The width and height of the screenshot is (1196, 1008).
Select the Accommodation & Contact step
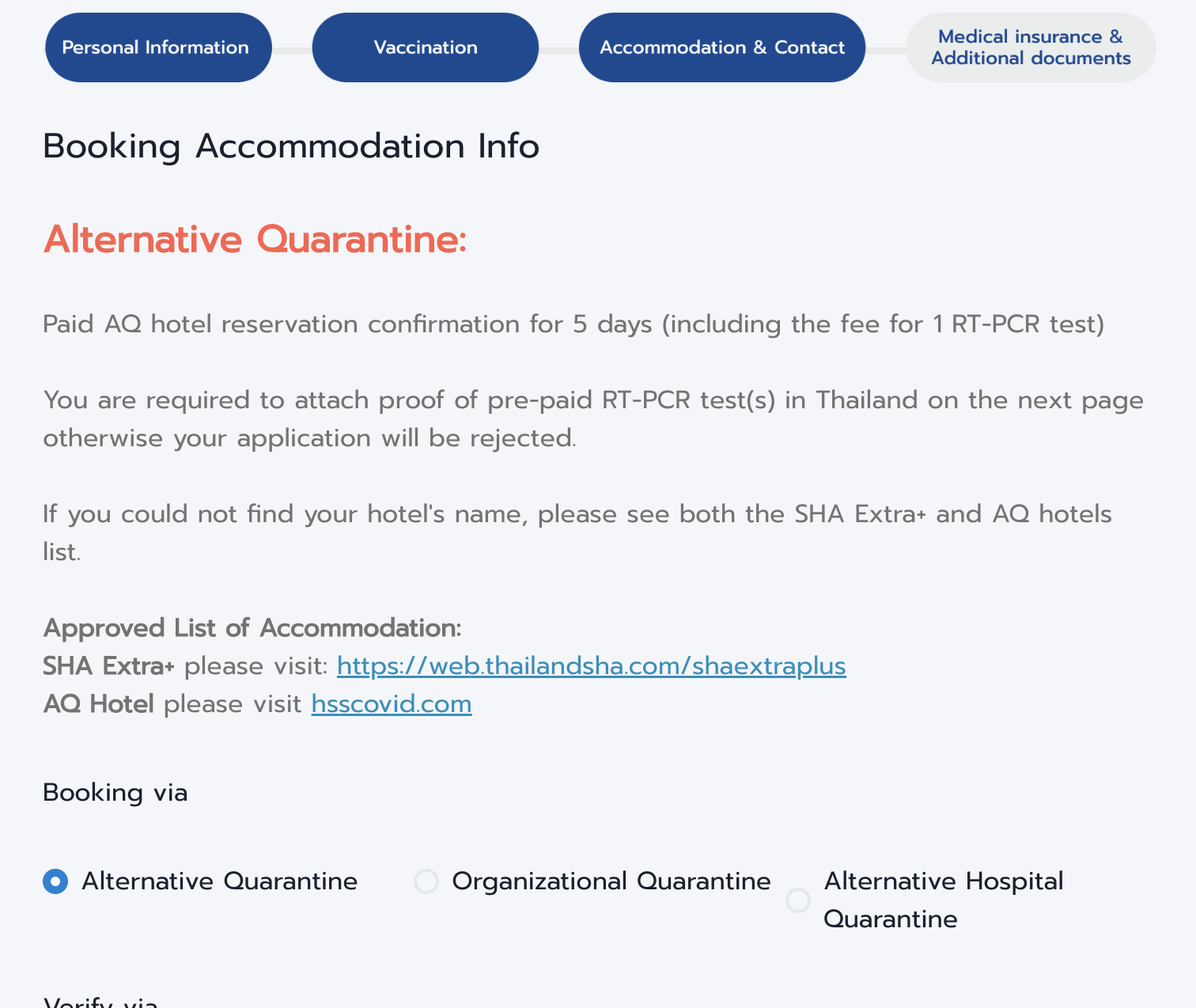point(722,47)
